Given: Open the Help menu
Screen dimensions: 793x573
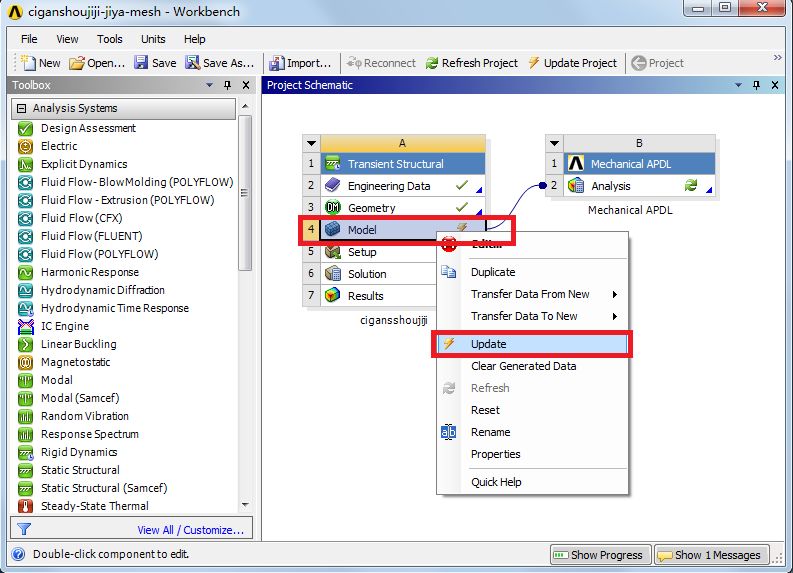Looking at the screenshot, I should click(x=195, y=39).
